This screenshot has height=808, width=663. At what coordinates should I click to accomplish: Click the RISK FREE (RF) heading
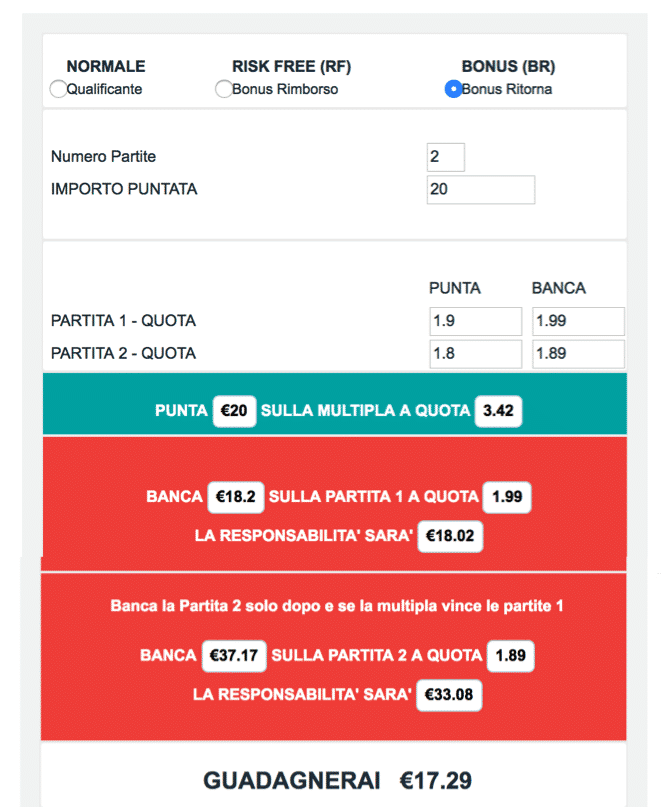[292, 66]
